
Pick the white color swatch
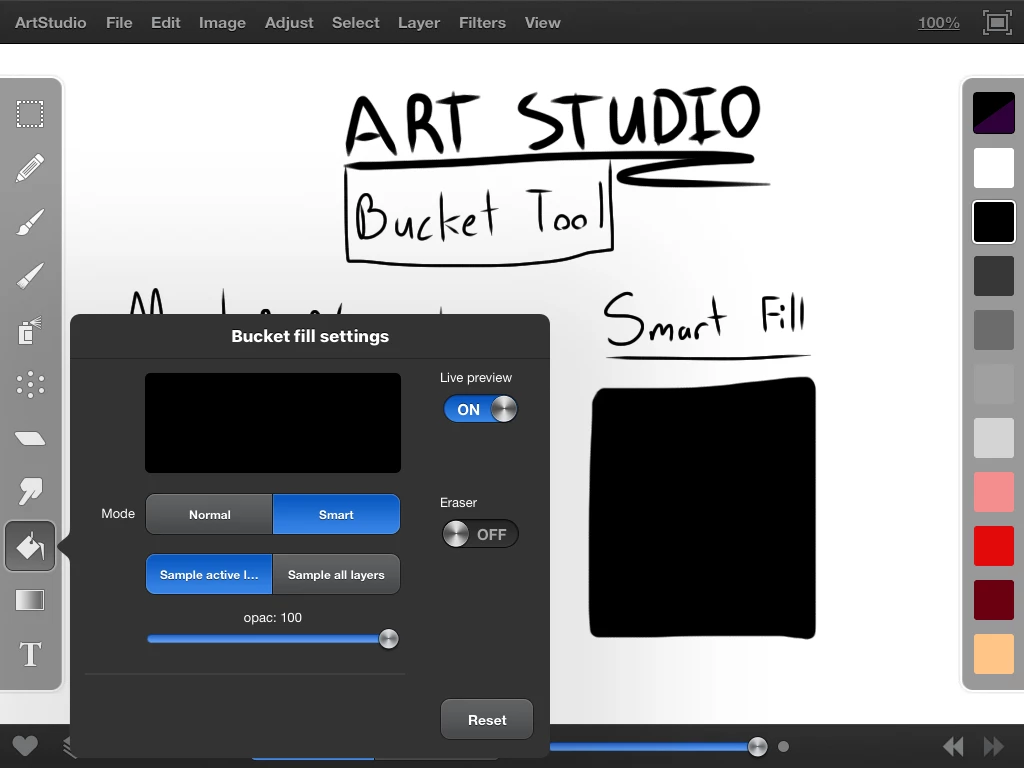[x=994, y=167]
